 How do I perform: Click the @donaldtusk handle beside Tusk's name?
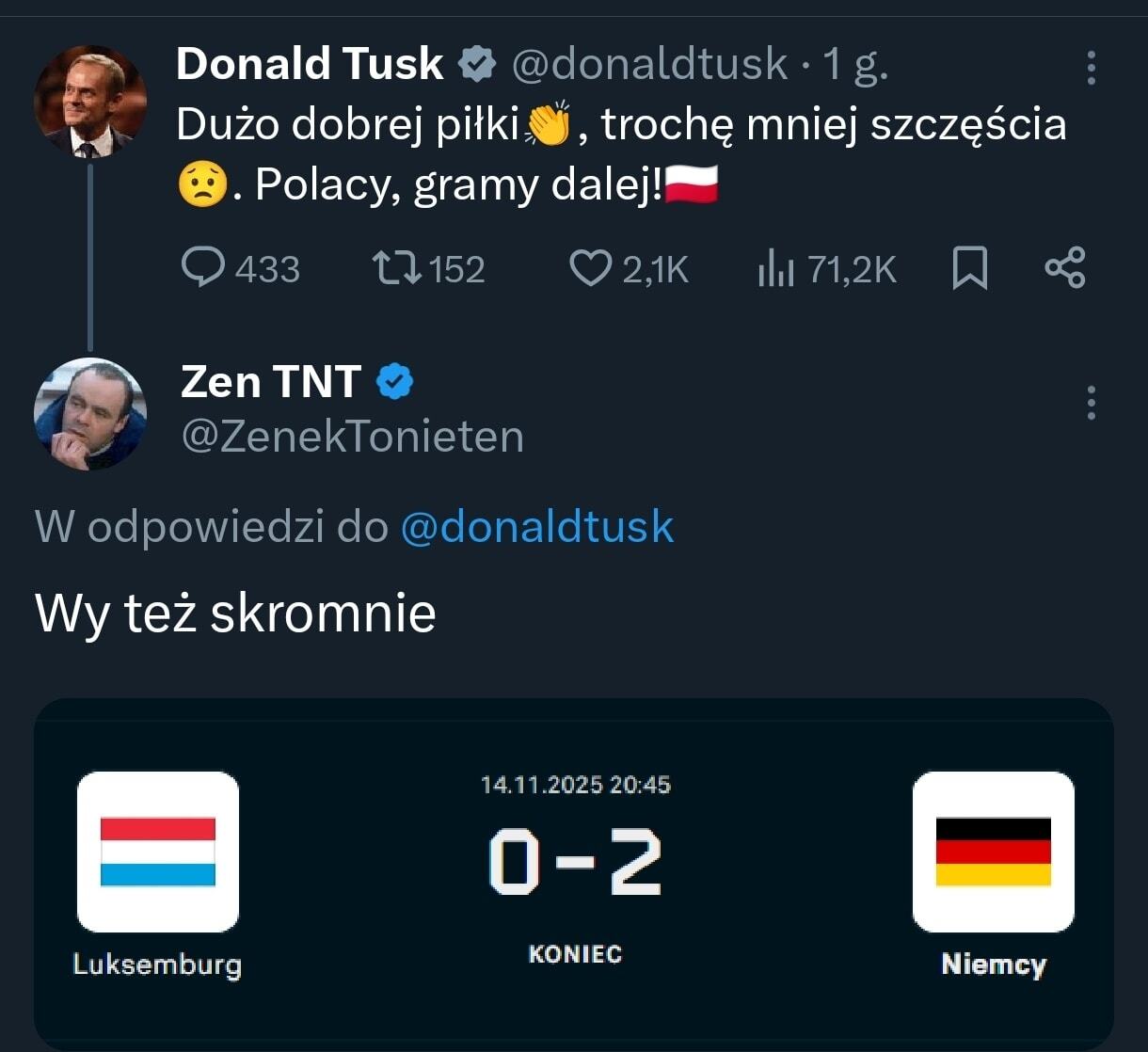click(649, 64)
